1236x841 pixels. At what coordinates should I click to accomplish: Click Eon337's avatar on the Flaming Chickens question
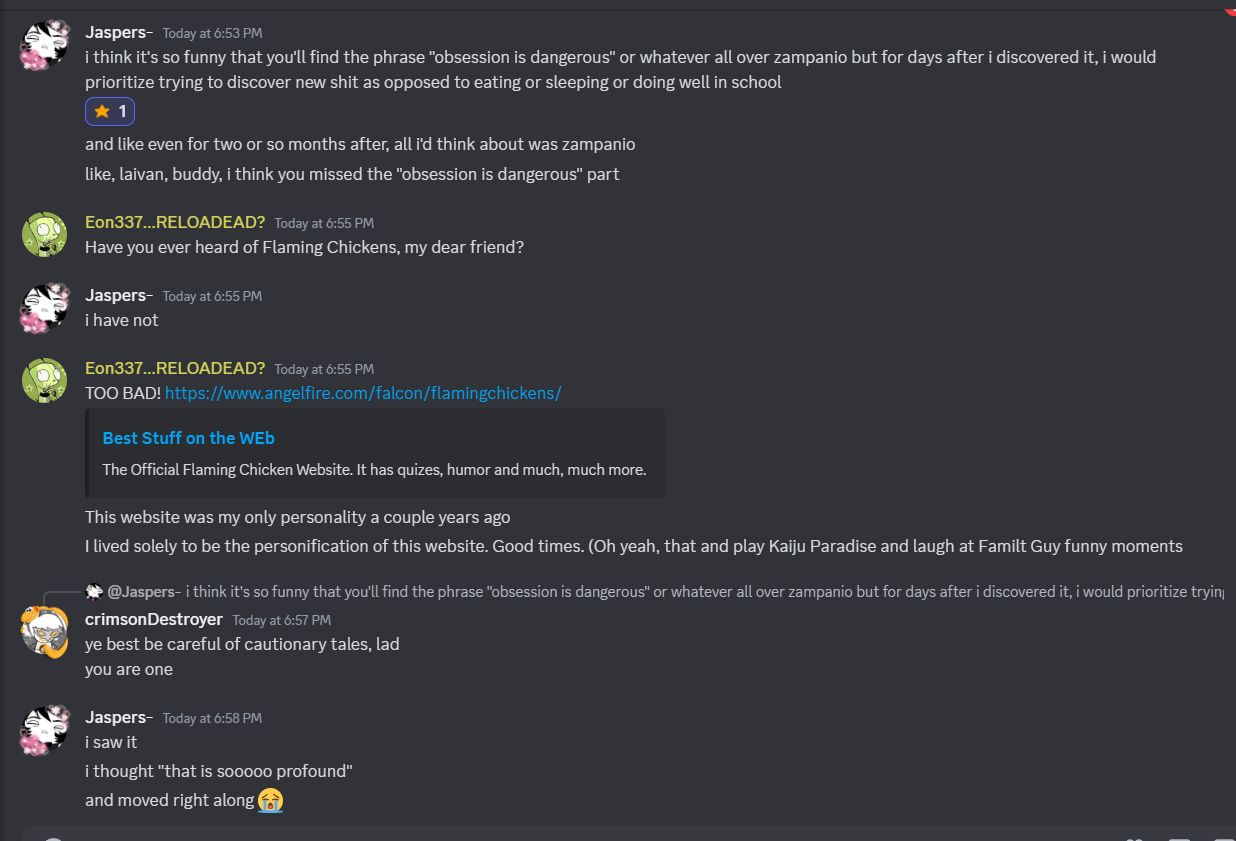click(44, 234)
